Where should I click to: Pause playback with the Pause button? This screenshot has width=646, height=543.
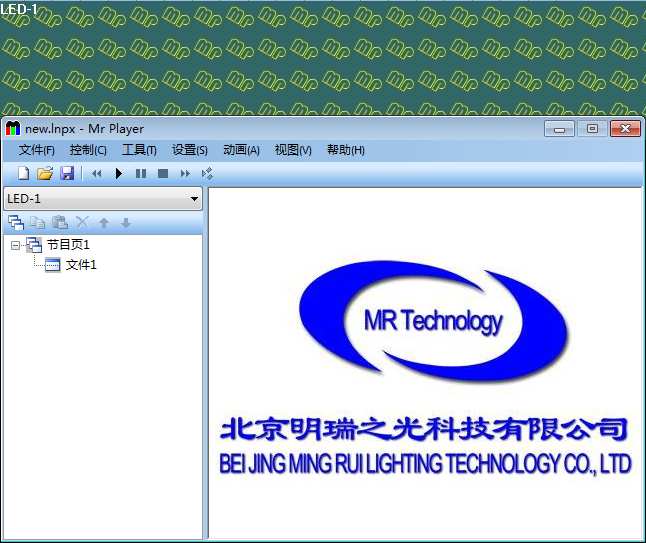141,174
